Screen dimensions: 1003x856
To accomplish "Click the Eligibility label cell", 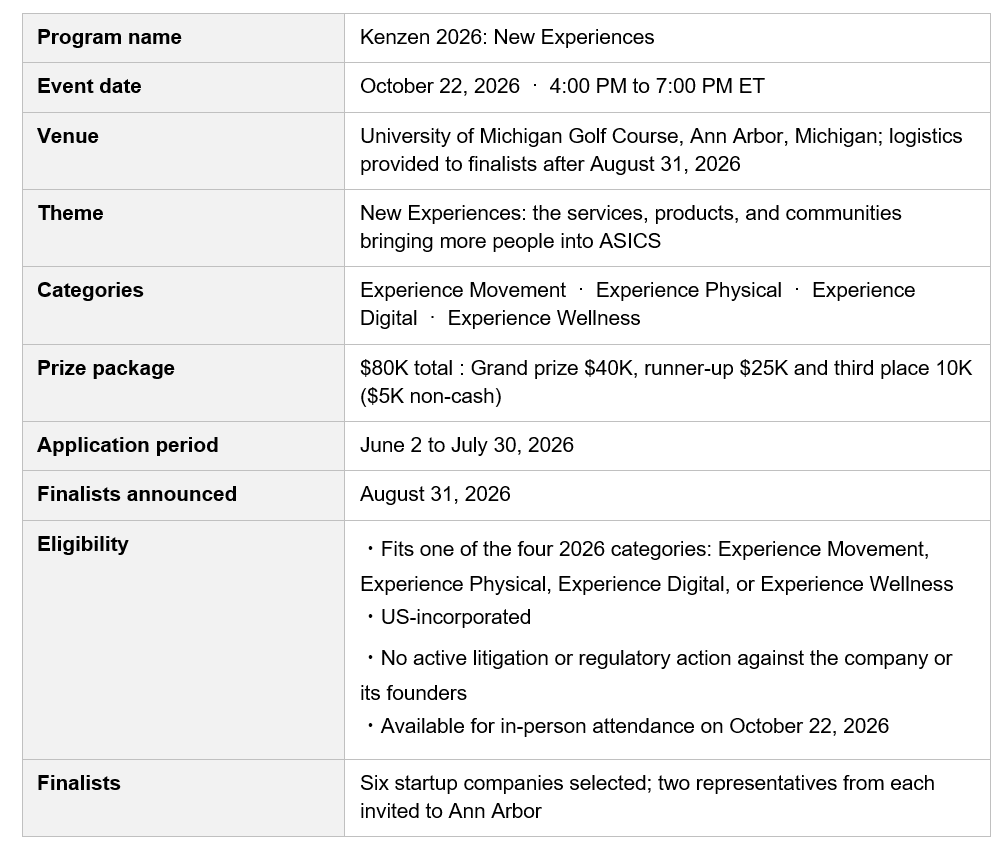I will tap(184, 640).
